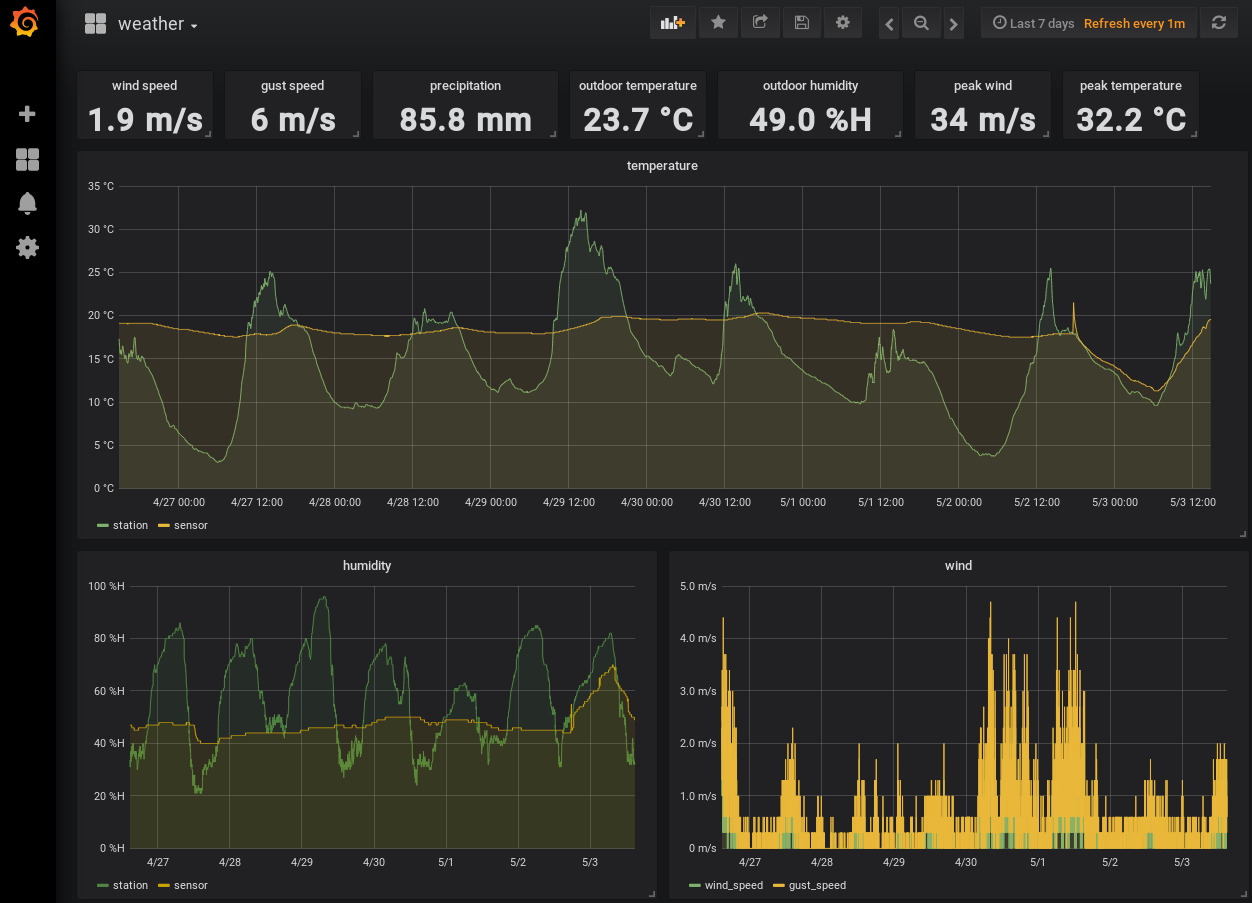Star this dashboard as favorite

(718, 23)
